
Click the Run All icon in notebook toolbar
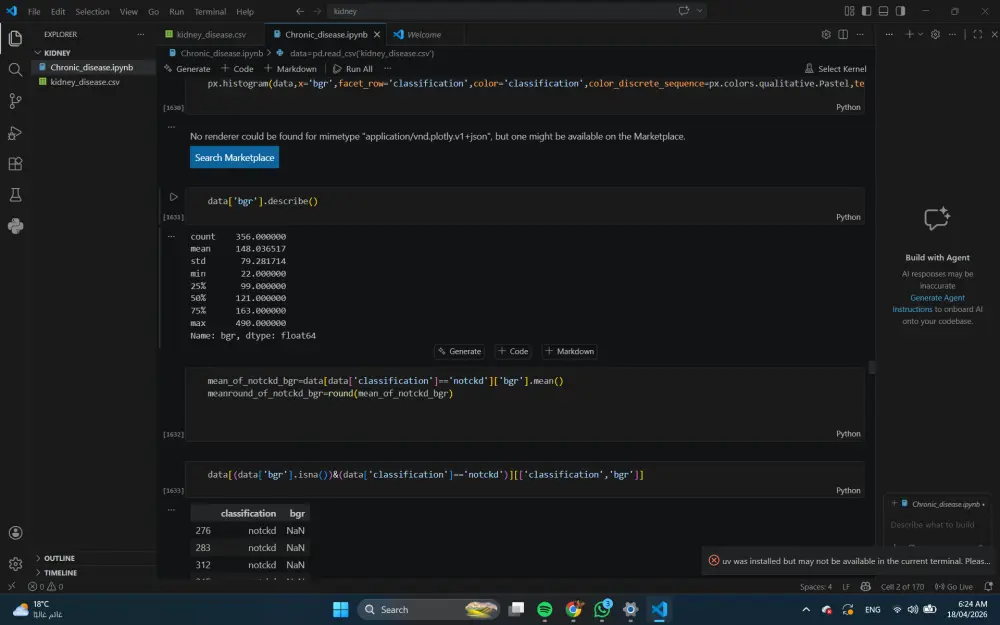coord(350,68)
